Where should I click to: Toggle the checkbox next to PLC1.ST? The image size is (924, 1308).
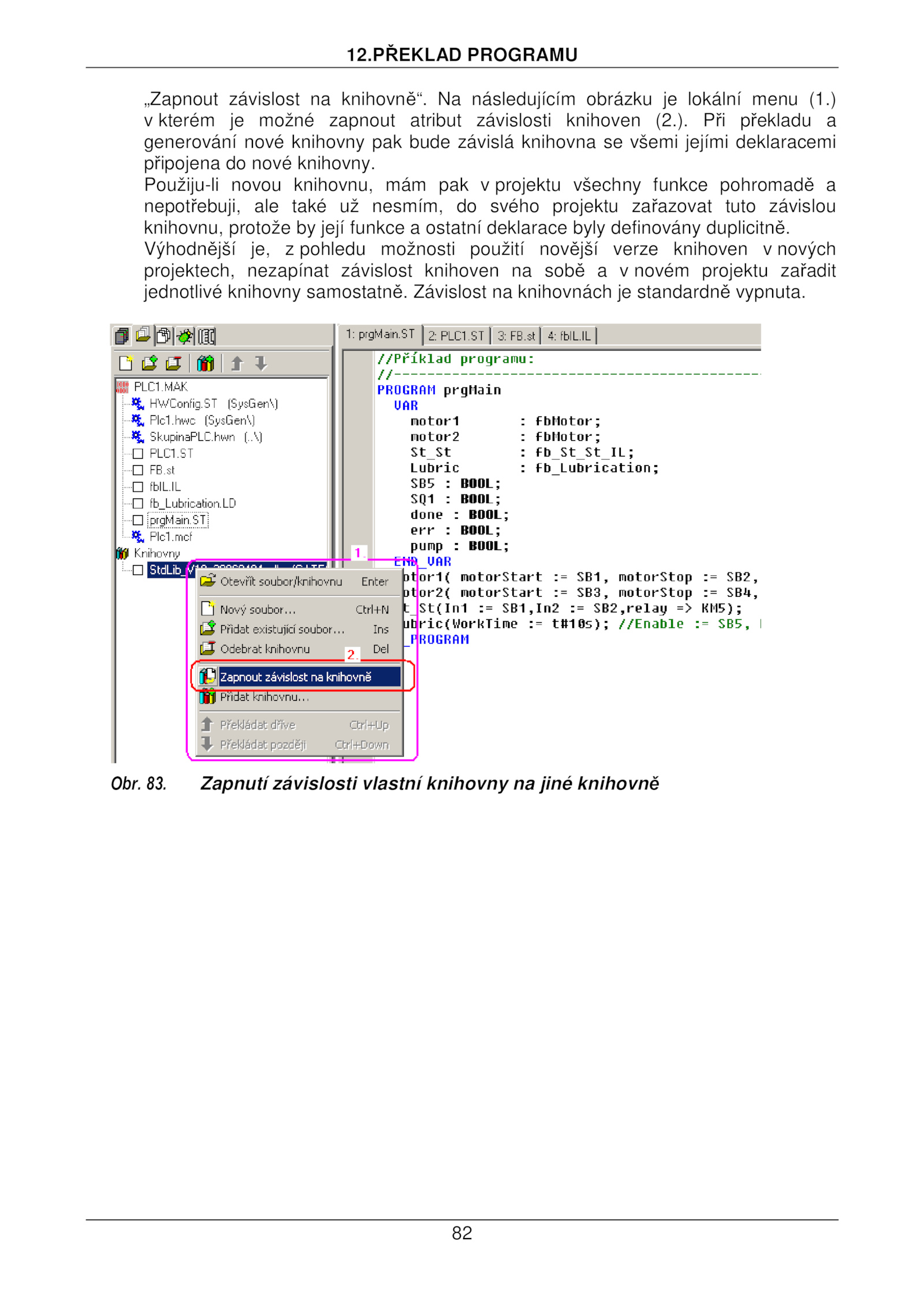click(137, 454)
